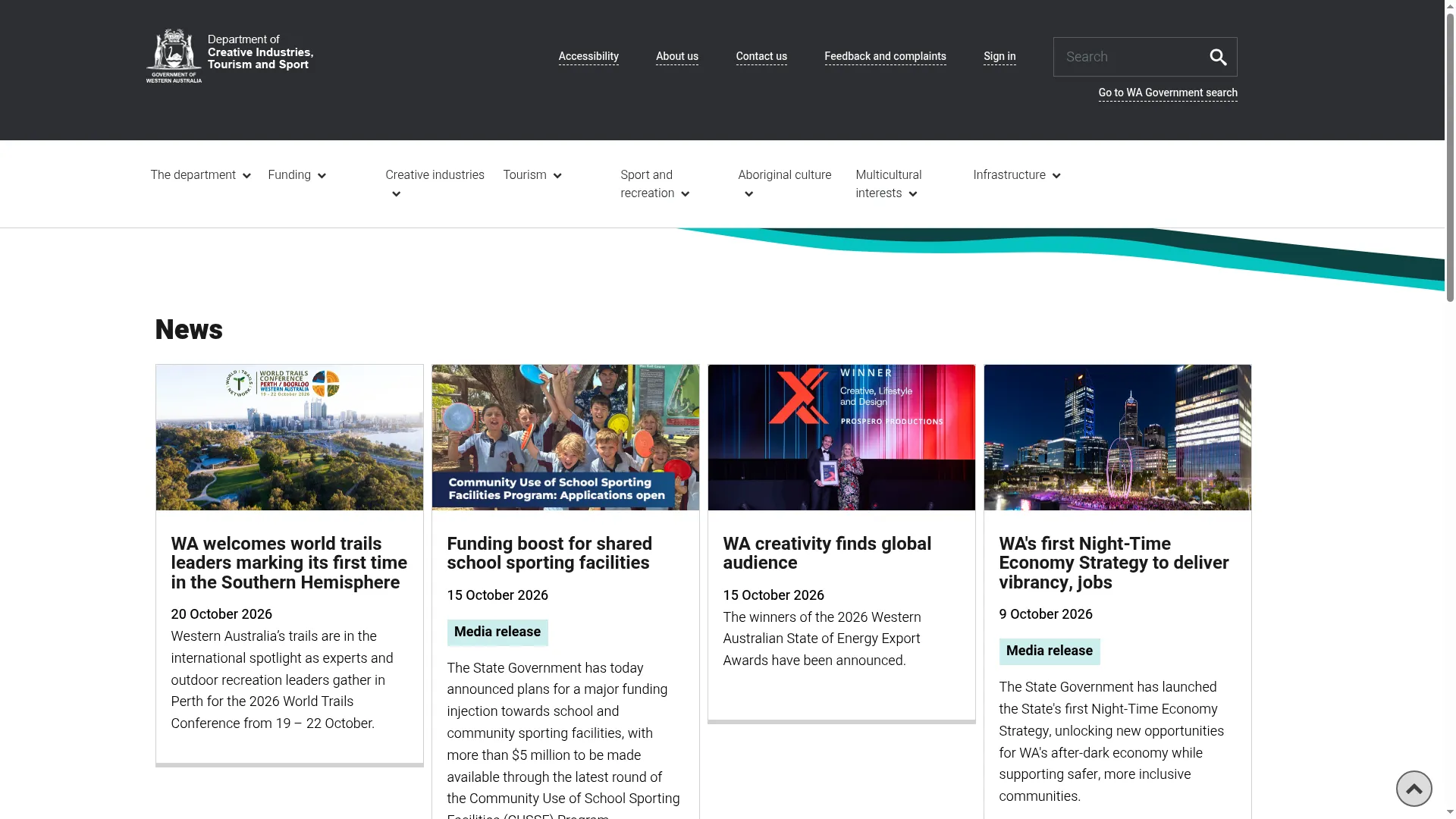Read WA welcomes world trails leaders article
1456x819 pixels.
point(289,563)
